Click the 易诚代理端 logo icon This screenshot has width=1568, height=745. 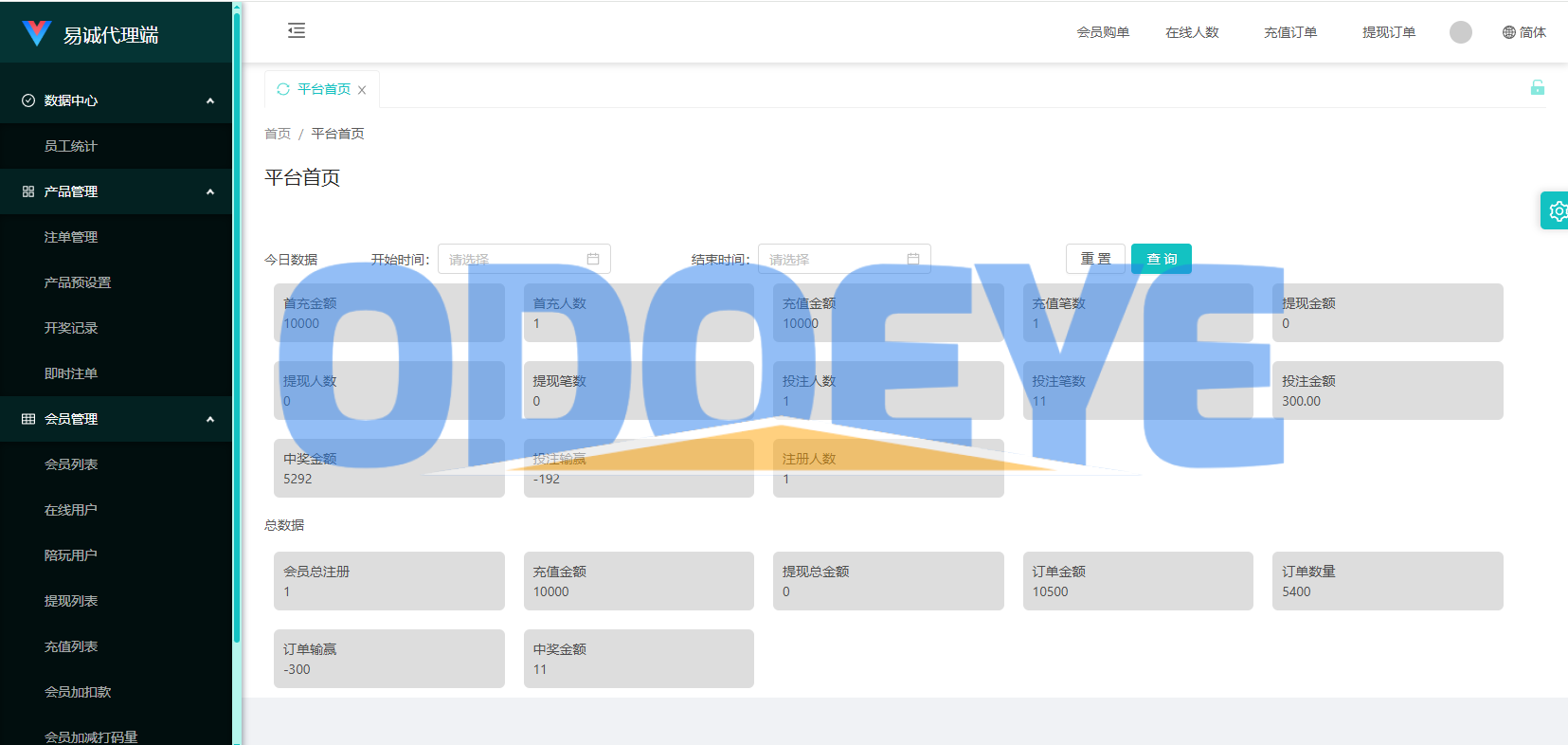pyautogui.click(x=36, y=33)
